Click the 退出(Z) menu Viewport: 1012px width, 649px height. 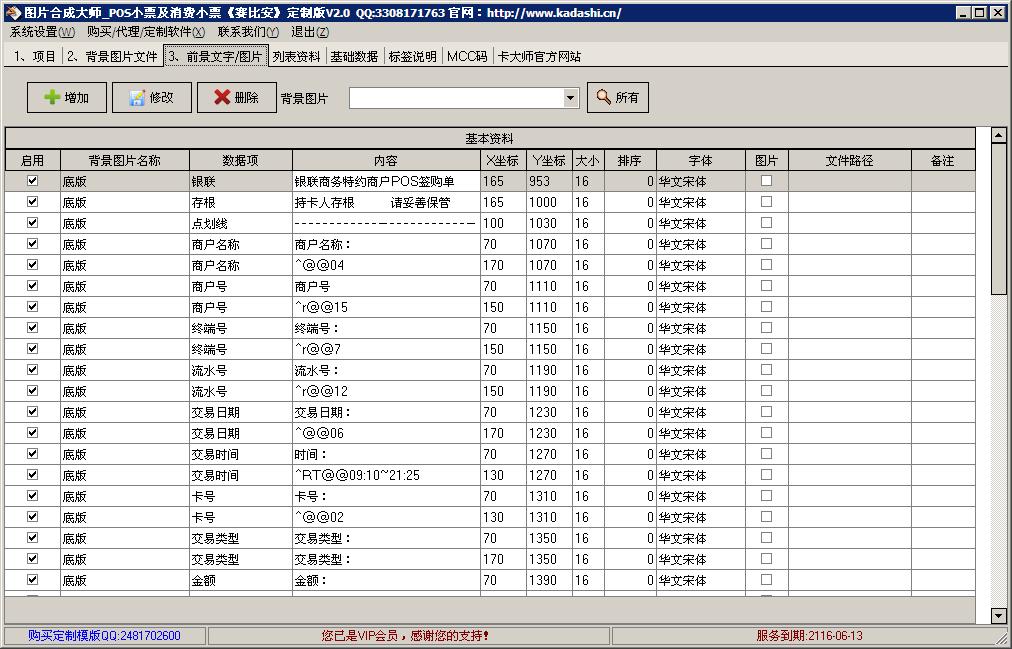[x=310, y=32]
